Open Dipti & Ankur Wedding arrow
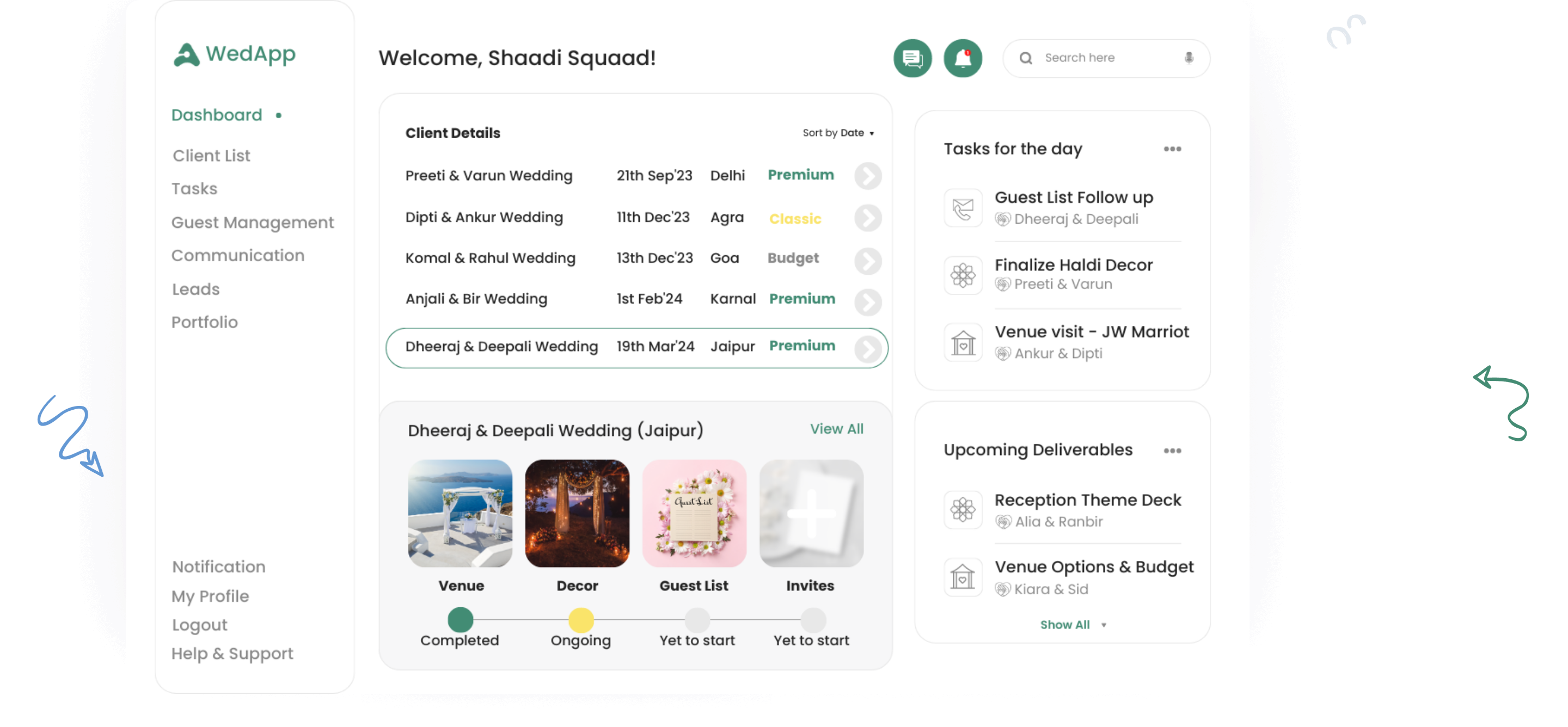The width and height of the screenshot is (1568, 727). 867,218
